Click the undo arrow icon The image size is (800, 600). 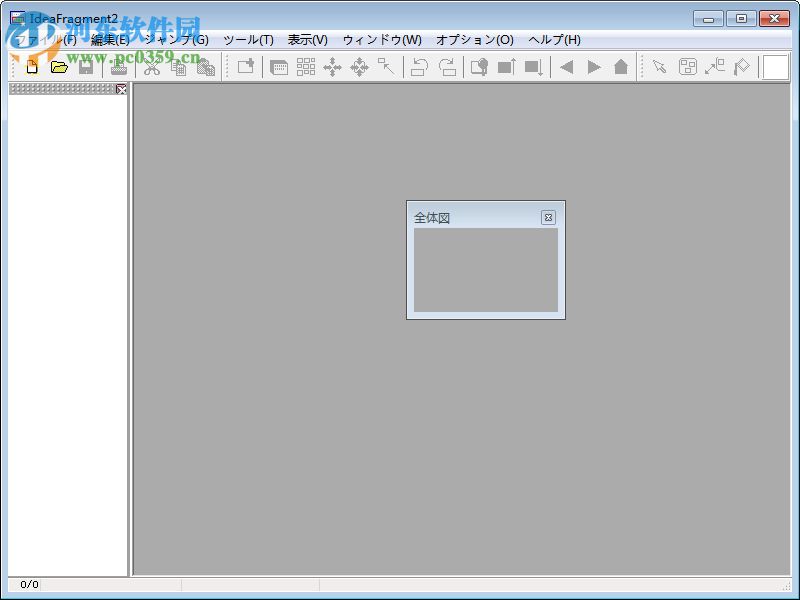pos(419,67)
